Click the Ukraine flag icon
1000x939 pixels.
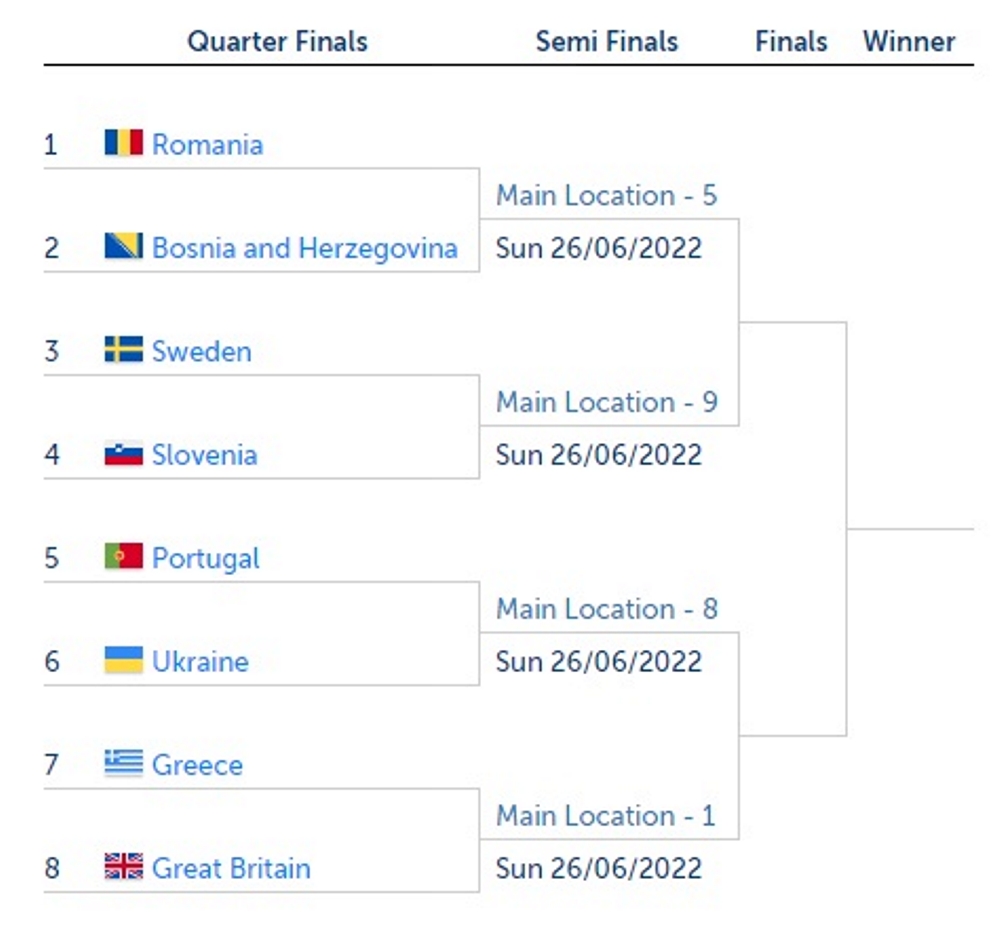click(124, 660)
